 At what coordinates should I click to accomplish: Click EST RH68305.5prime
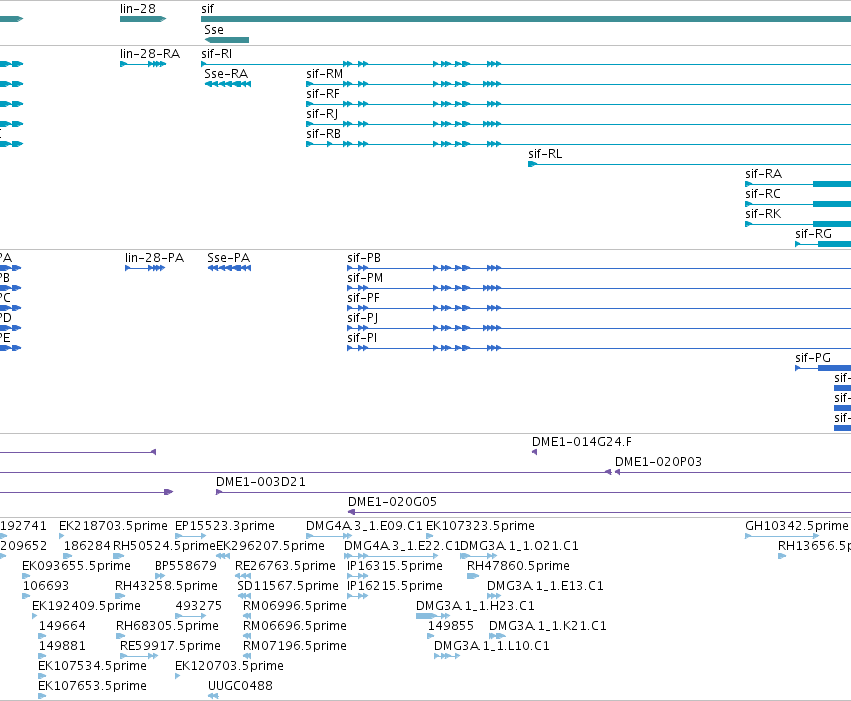pos(167,627)
